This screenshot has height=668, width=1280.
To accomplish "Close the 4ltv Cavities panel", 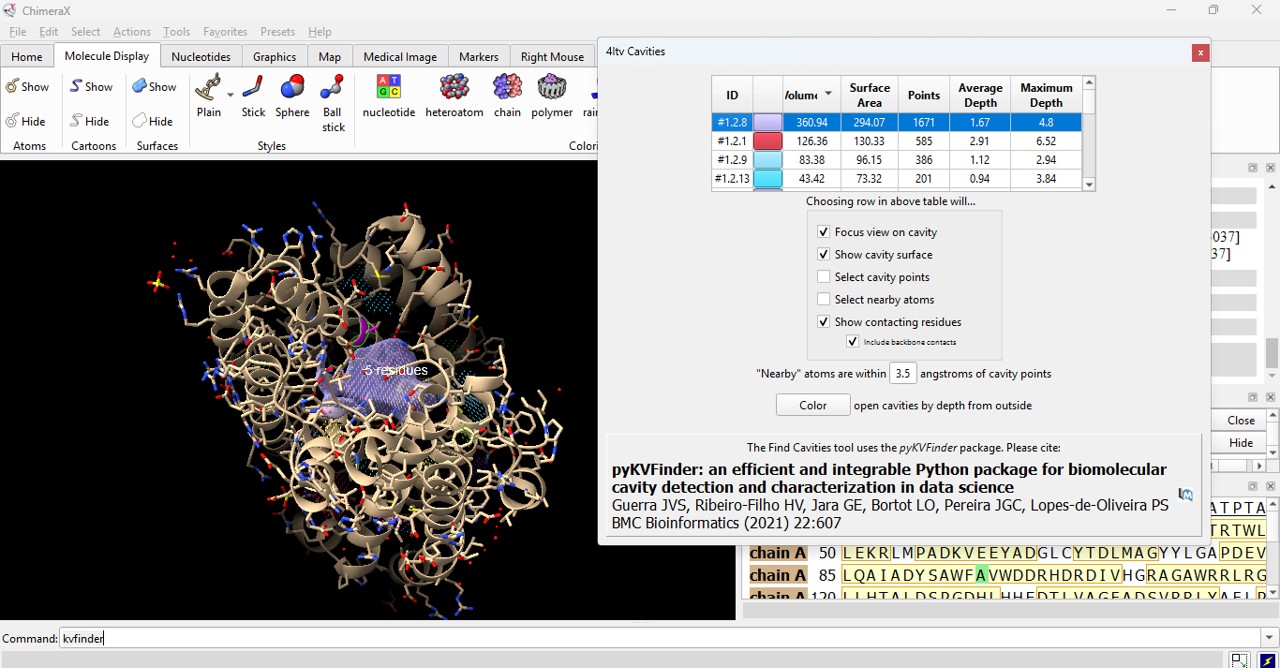I will pos(1200,53).
